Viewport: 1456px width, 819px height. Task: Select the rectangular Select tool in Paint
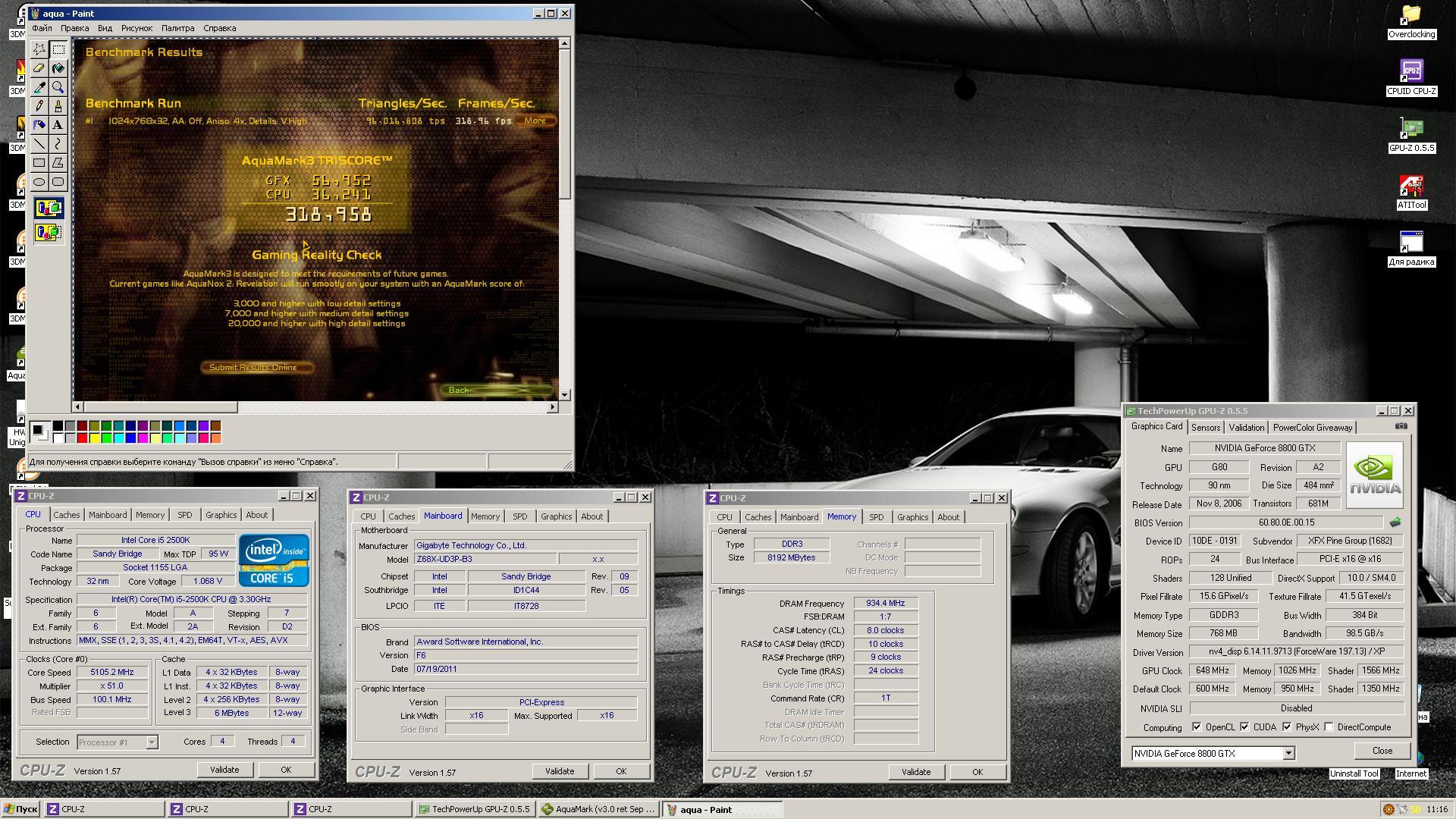(58, 49)
